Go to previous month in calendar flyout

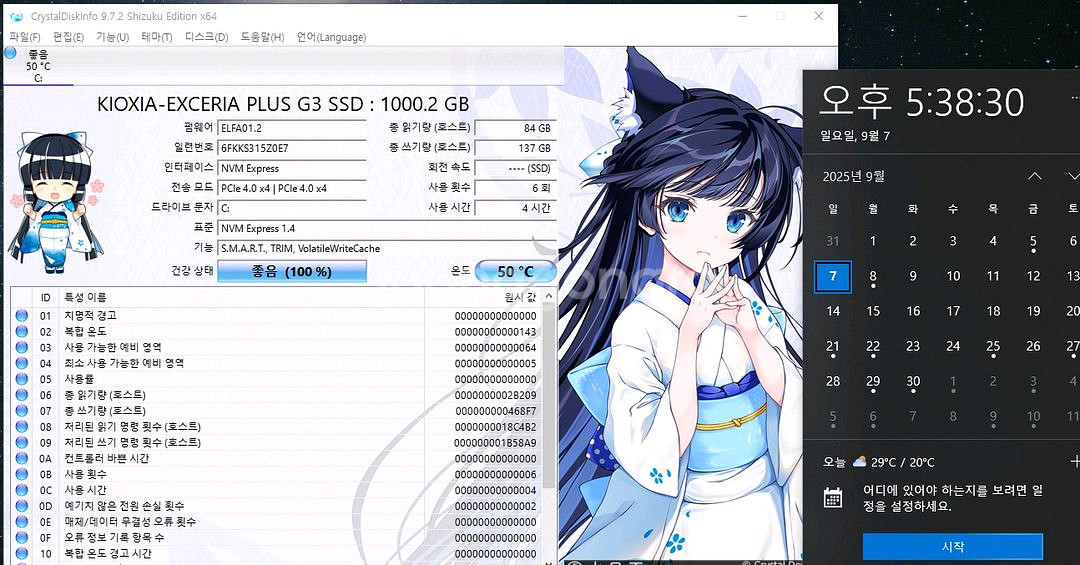coord(1035,176)
